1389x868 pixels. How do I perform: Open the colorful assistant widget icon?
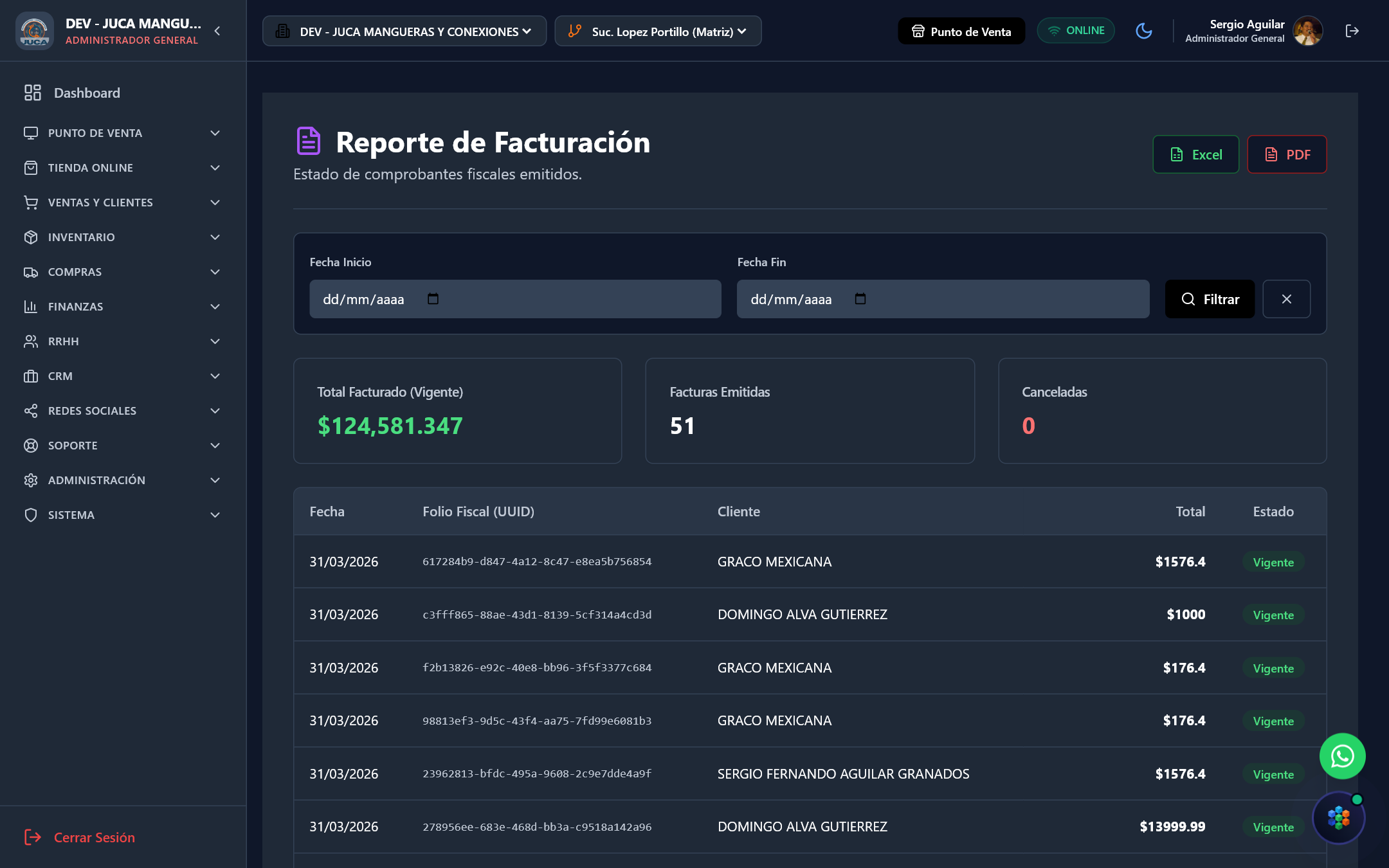pyautogui.click(x=1338, y=818)
